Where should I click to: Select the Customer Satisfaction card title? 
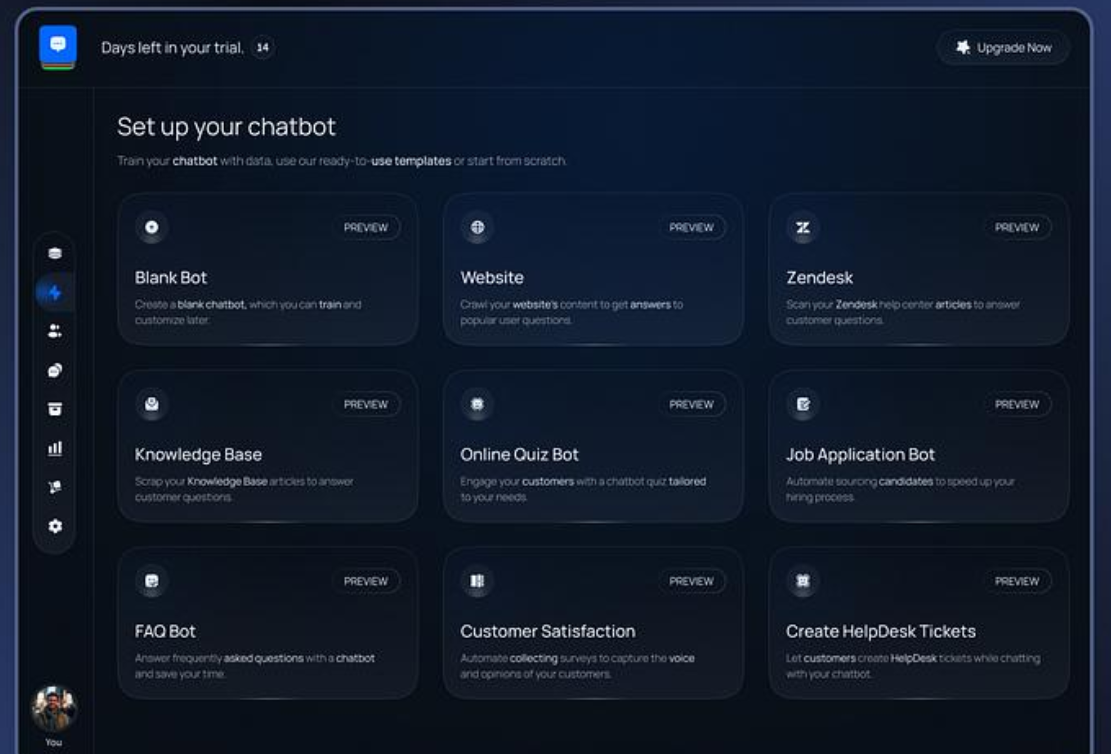click(548, 631)
